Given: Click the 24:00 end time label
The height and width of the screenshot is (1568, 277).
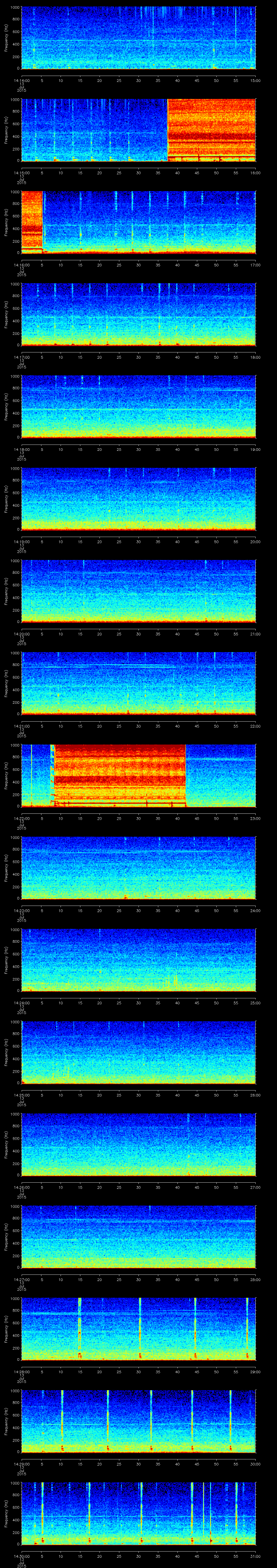Looking at the screenshot, I should (256, 910).
